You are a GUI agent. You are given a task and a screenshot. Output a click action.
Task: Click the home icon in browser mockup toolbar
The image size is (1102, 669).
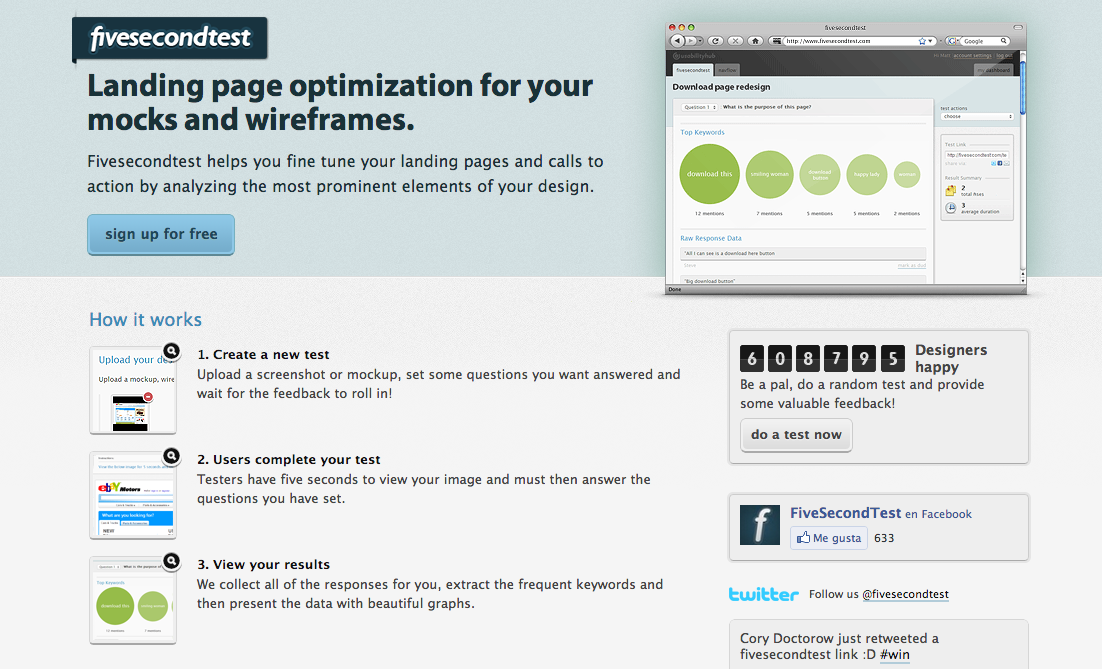click(x=755, y=41)
